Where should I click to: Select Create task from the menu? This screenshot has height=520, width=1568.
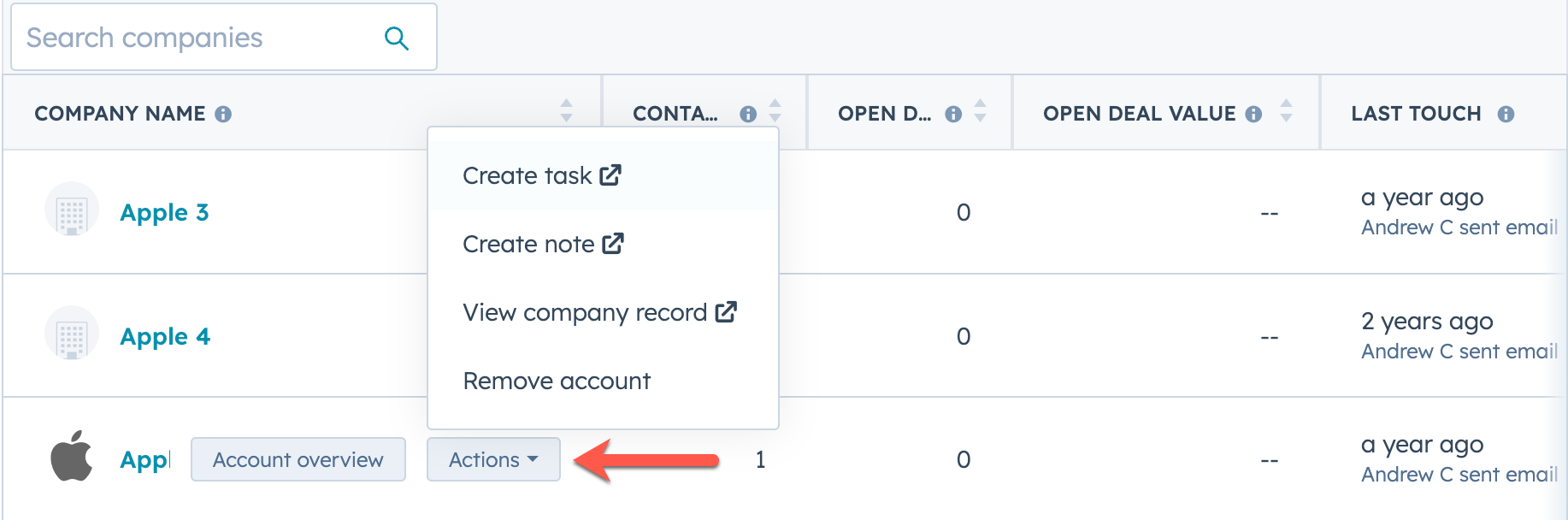(x=541, y=175)
